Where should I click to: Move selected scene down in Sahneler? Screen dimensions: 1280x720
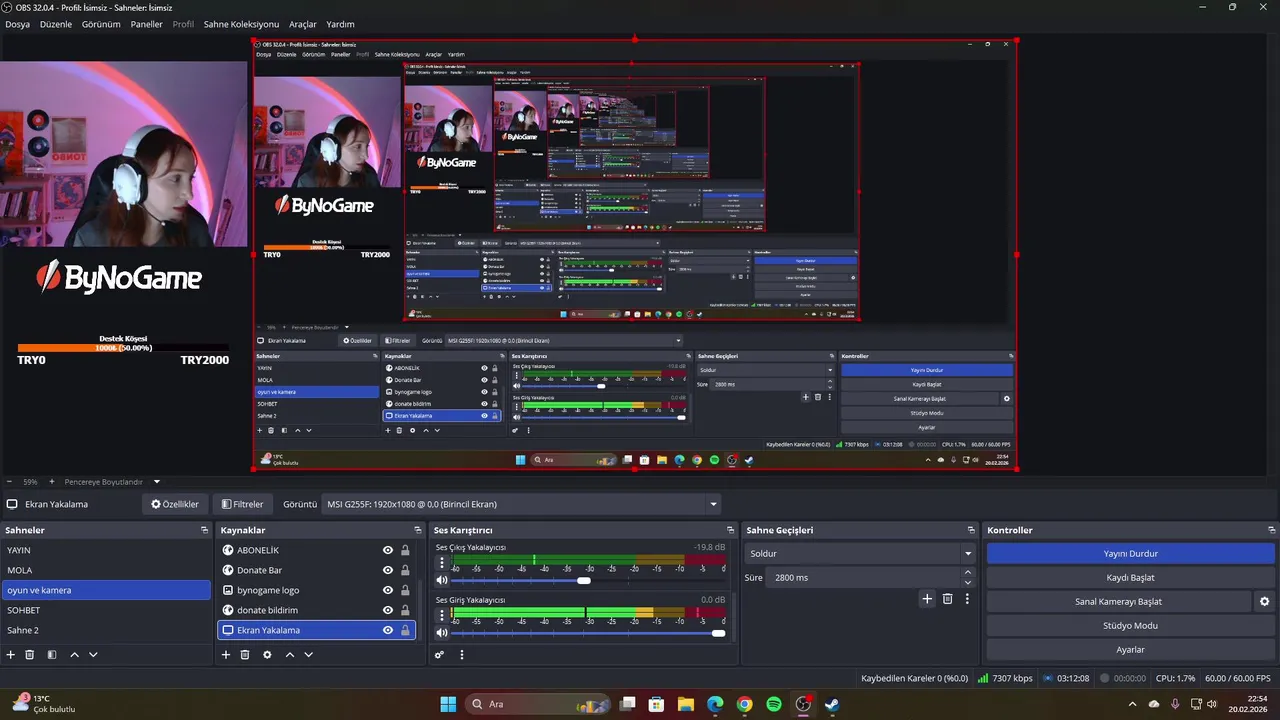[x=93, y=655]
